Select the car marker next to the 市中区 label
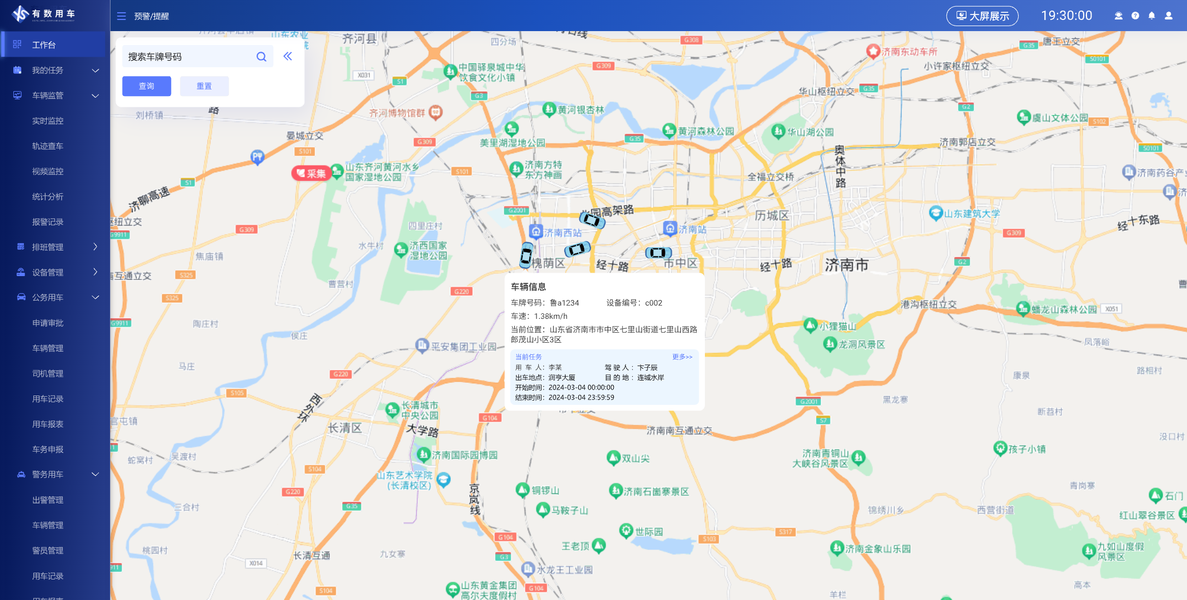Screen dimensions: 1187x600 659,253
